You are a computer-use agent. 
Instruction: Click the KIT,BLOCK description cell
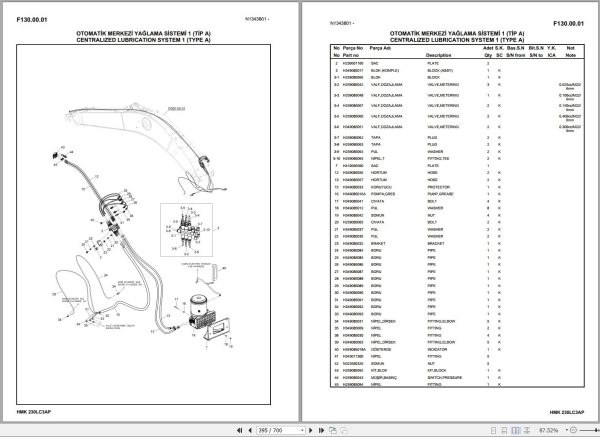click(x=437, y=370)
